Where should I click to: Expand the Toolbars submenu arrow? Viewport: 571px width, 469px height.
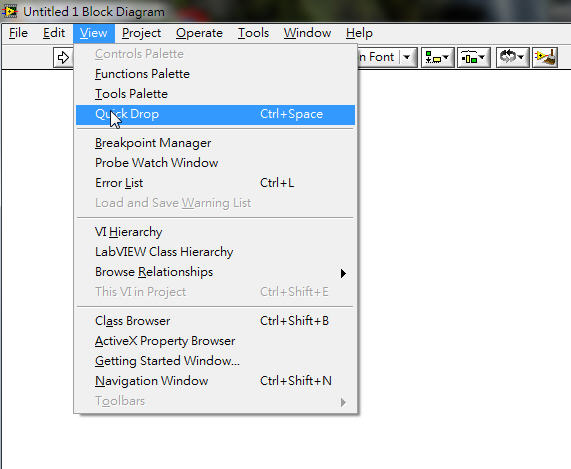tap(343, 402)
